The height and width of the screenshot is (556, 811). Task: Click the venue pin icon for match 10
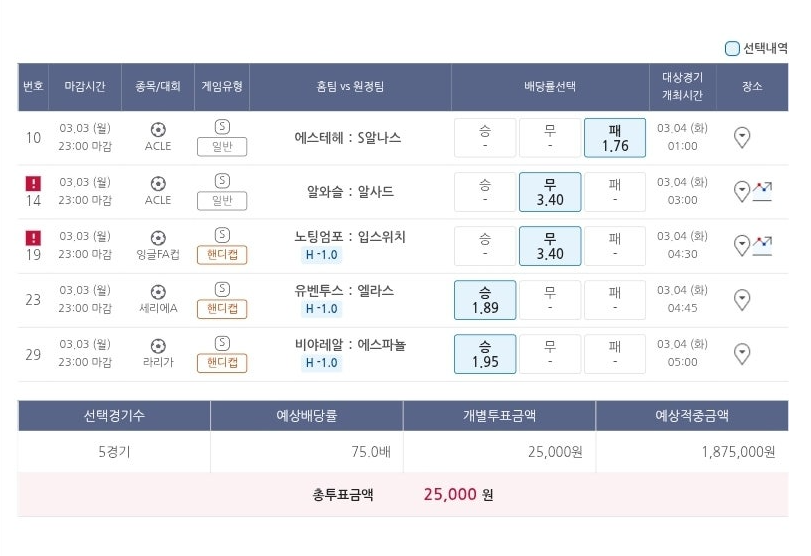[x=742, y=138]
